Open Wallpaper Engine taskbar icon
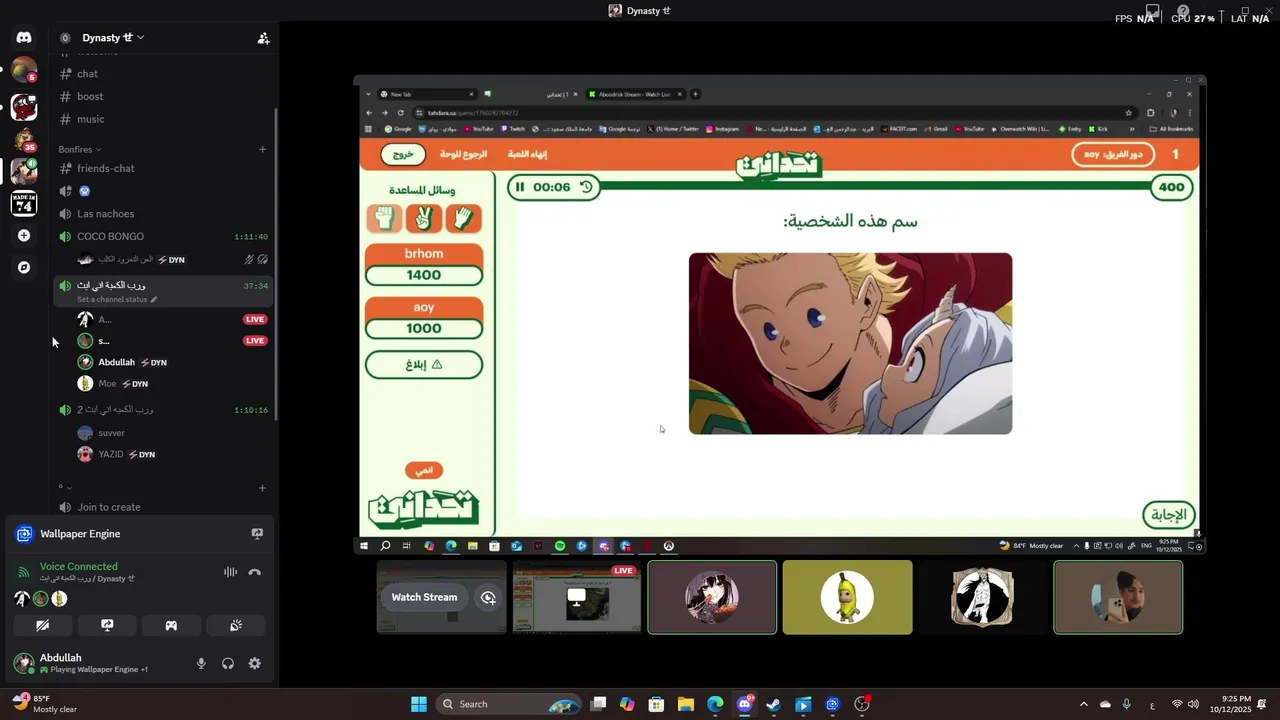 (x=832, y=704)
